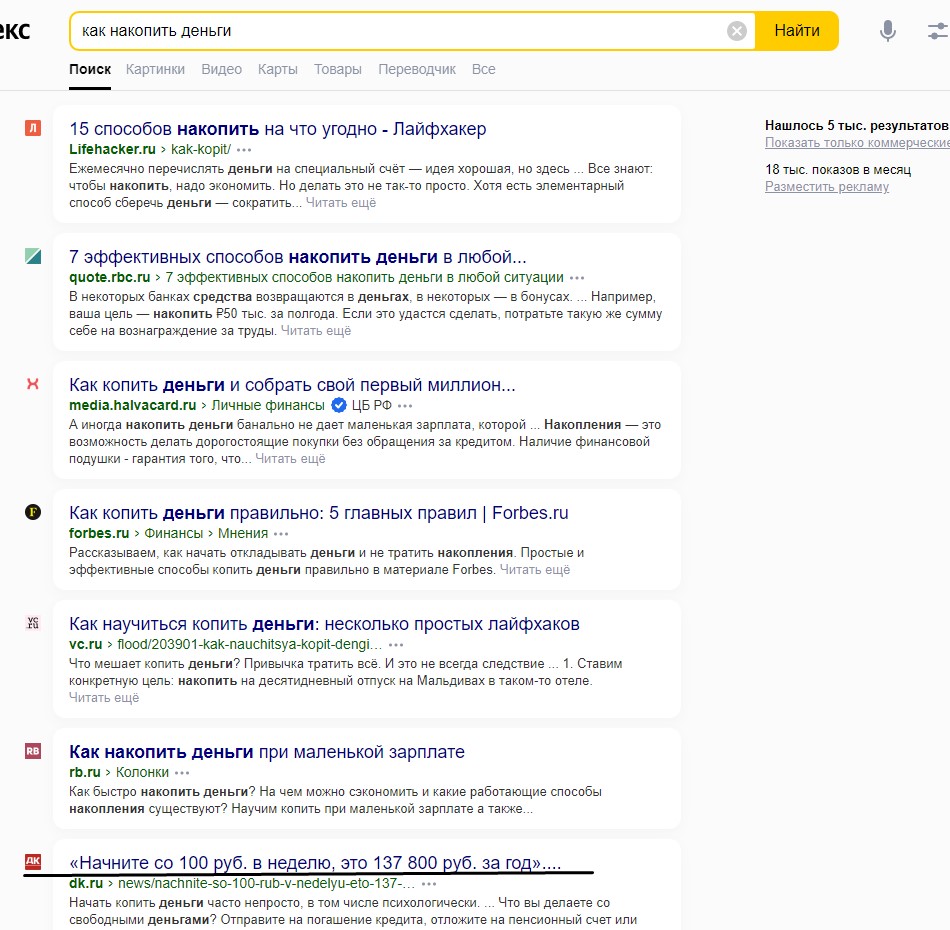Click the 'Личные финансы' breadcrumb
Viewport: 950px width, 930px height.
tap(268, 405)
